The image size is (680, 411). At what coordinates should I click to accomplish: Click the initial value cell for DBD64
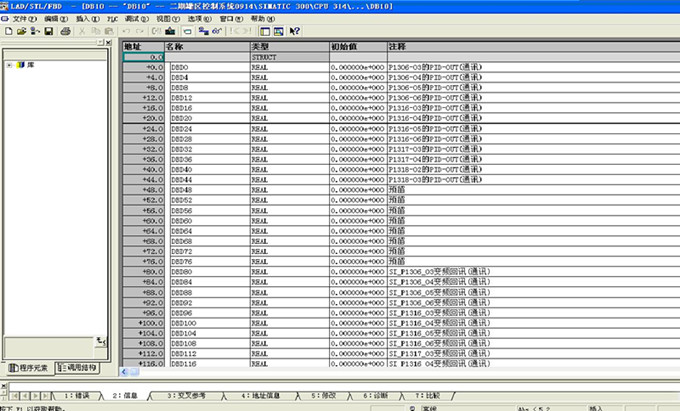358,231
